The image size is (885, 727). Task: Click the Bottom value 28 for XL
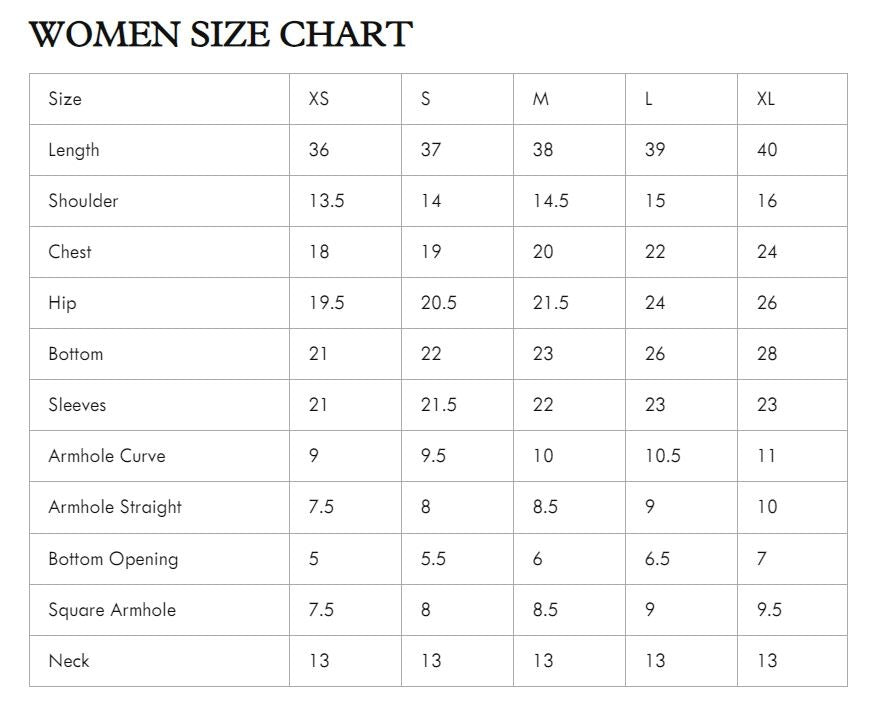pyautogui.click(x=767, y=354)
